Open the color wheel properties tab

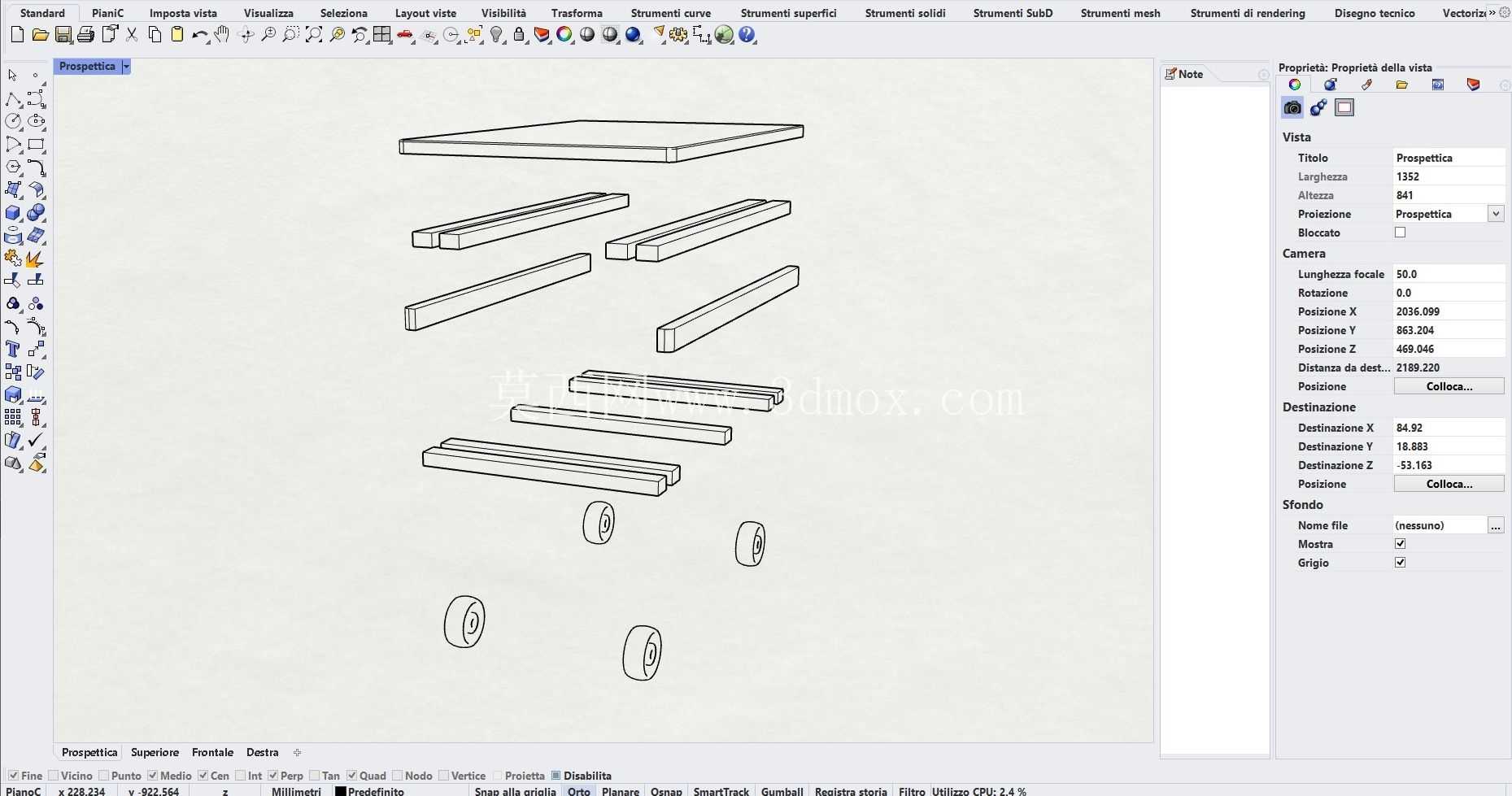click(1295, 85)
